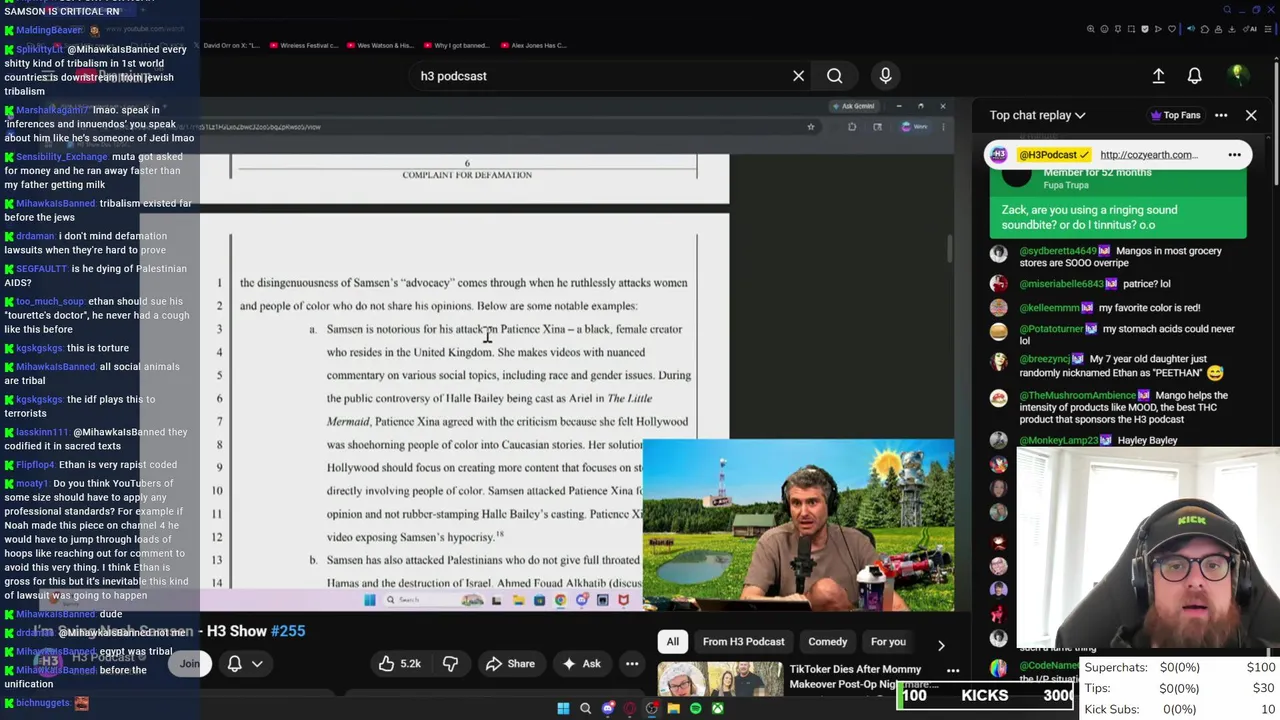
Task: Open the inner browser three-dot menu
Action: coord(942,127)
